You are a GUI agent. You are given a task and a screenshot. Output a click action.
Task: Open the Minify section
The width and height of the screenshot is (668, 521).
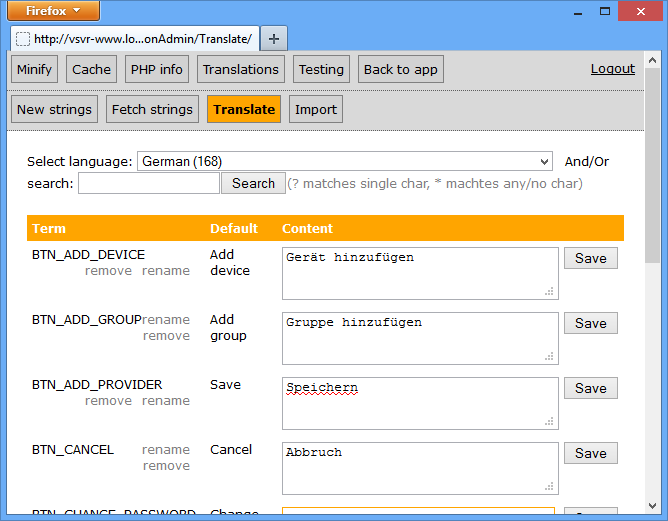(x=35, y=69)
